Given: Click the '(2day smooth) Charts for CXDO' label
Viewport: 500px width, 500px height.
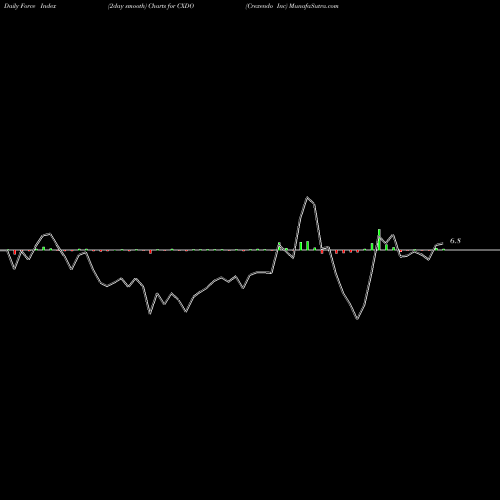Looking at the screenshot, I should pyautogui.click(x=151, y=6).
